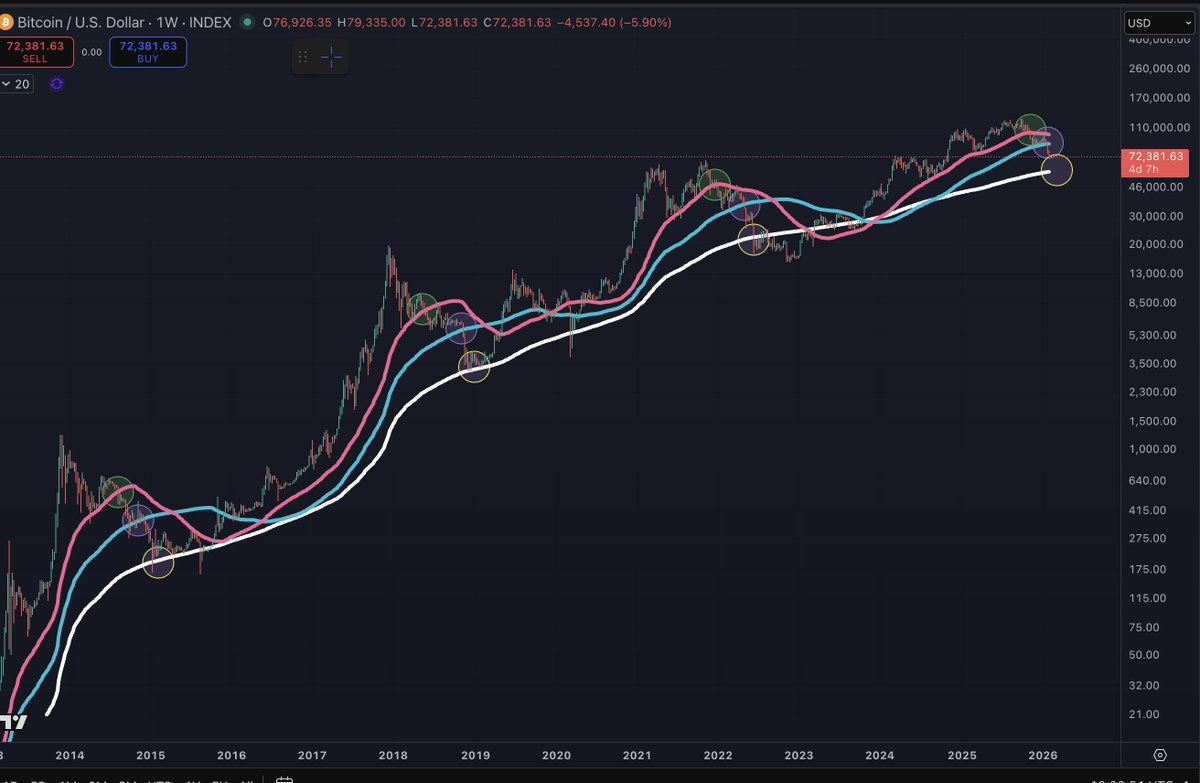The image size is (1200, 783).
Task: Click the TradingView watermark logo
Action: (12, 722)
